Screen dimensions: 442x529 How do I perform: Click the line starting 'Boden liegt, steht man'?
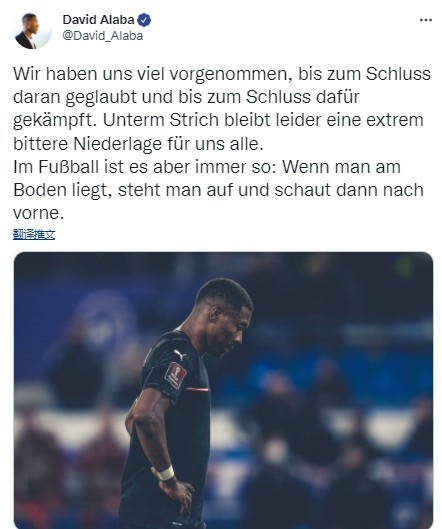218,190
